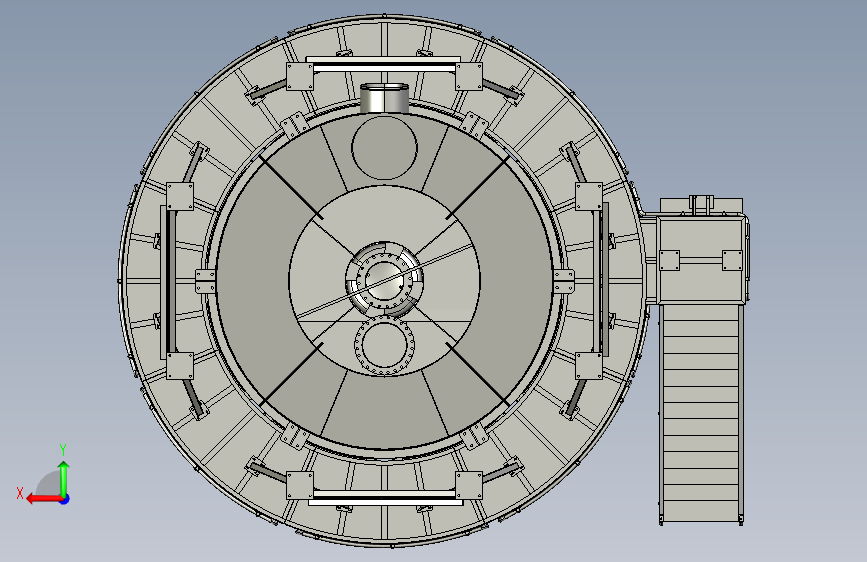Screen dimensions: 867x562
Task: Select the square plate at the bottom beam's left end
Action: point(300,485)
